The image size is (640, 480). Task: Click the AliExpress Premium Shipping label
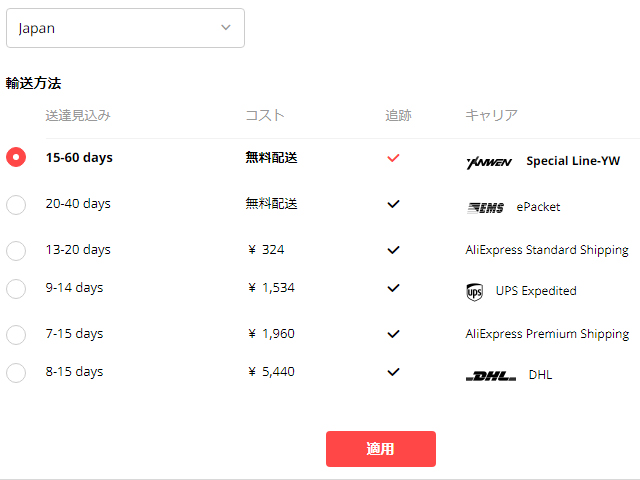[x=547, y=334]
